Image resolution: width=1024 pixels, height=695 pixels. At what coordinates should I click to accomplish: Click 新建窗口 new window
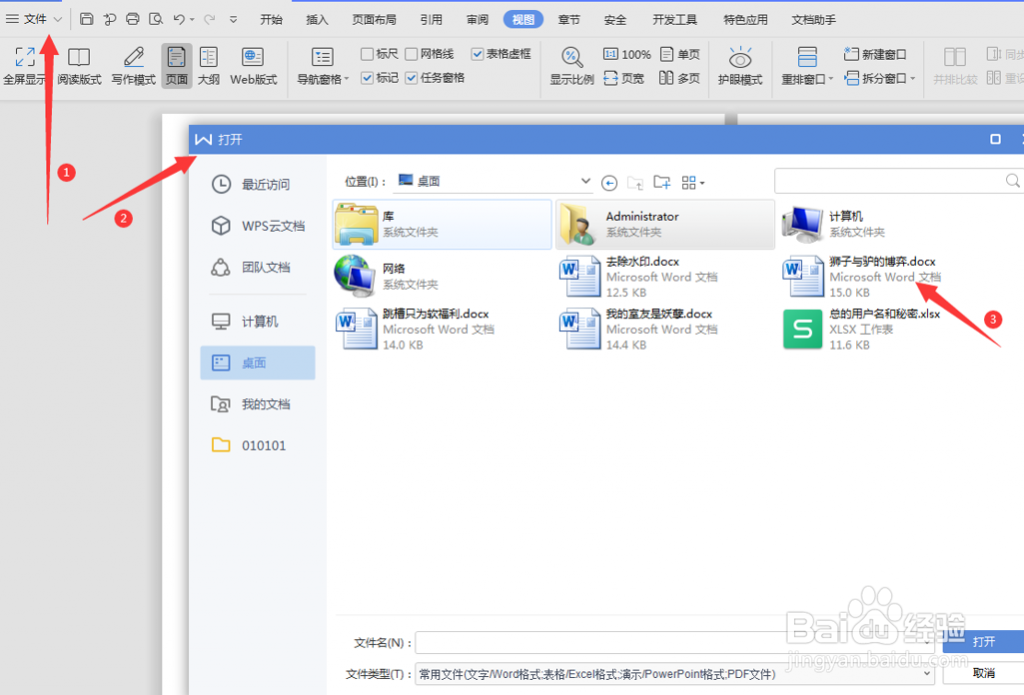(874, 54)
